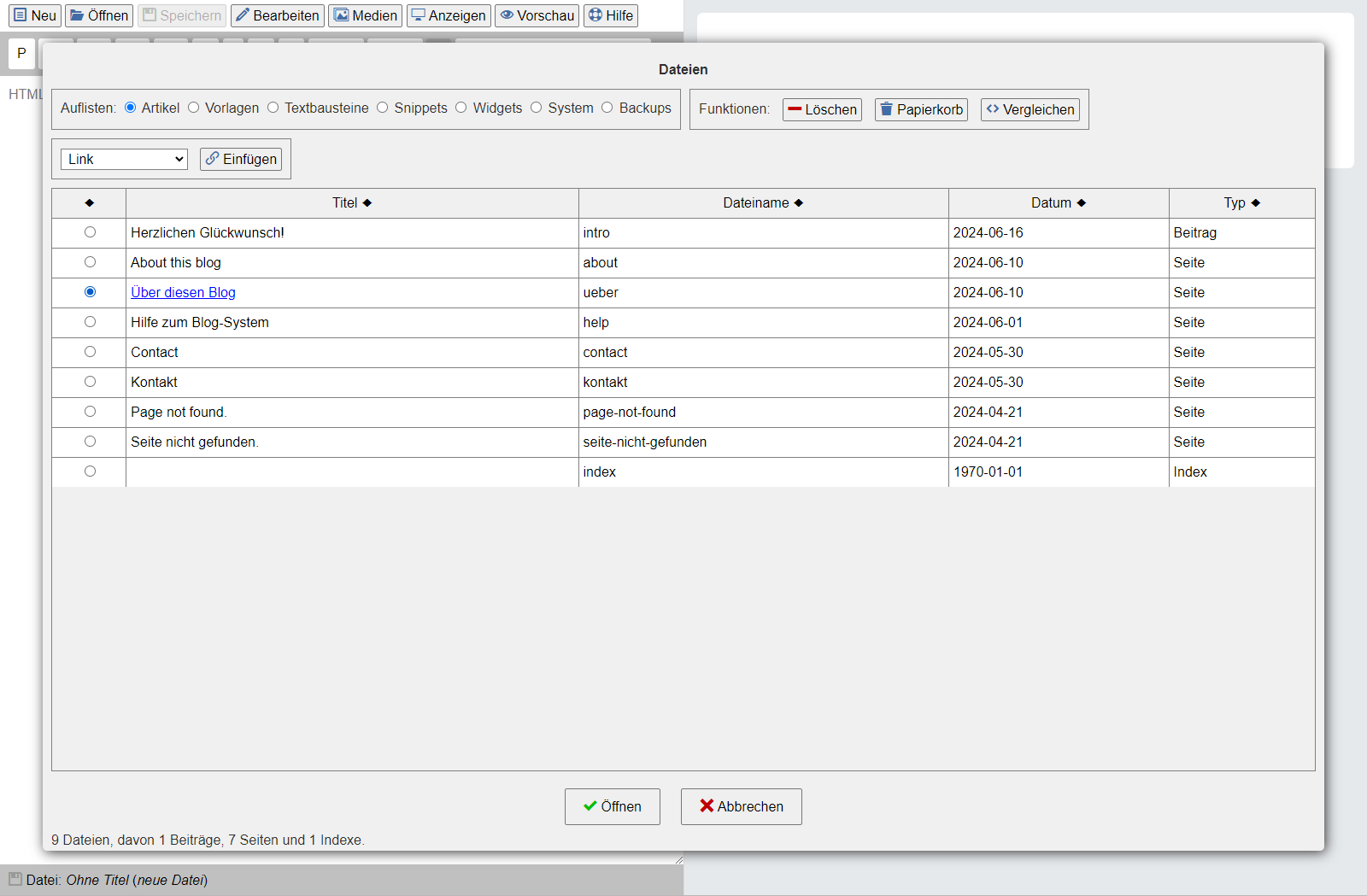Click the Neu toolbar button
Image resolution: width=1367 pixels, height=896 pixels.
pos(35,15)
